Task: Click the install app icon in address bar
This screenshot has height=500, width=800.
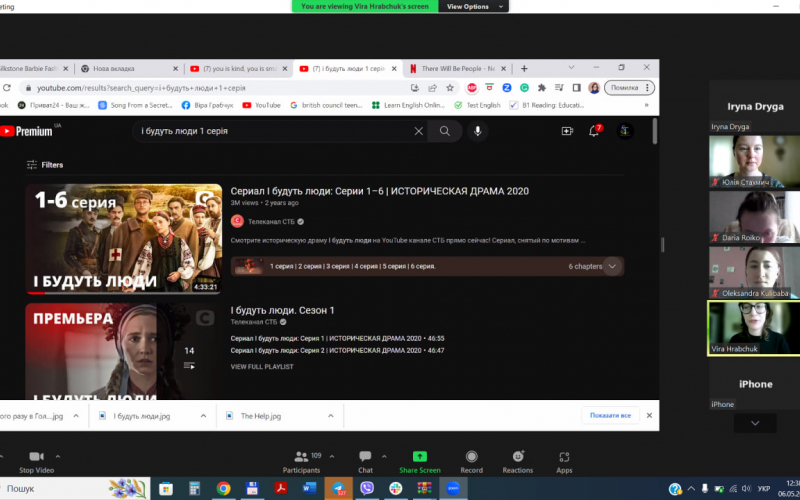Action: pos(415,88)
